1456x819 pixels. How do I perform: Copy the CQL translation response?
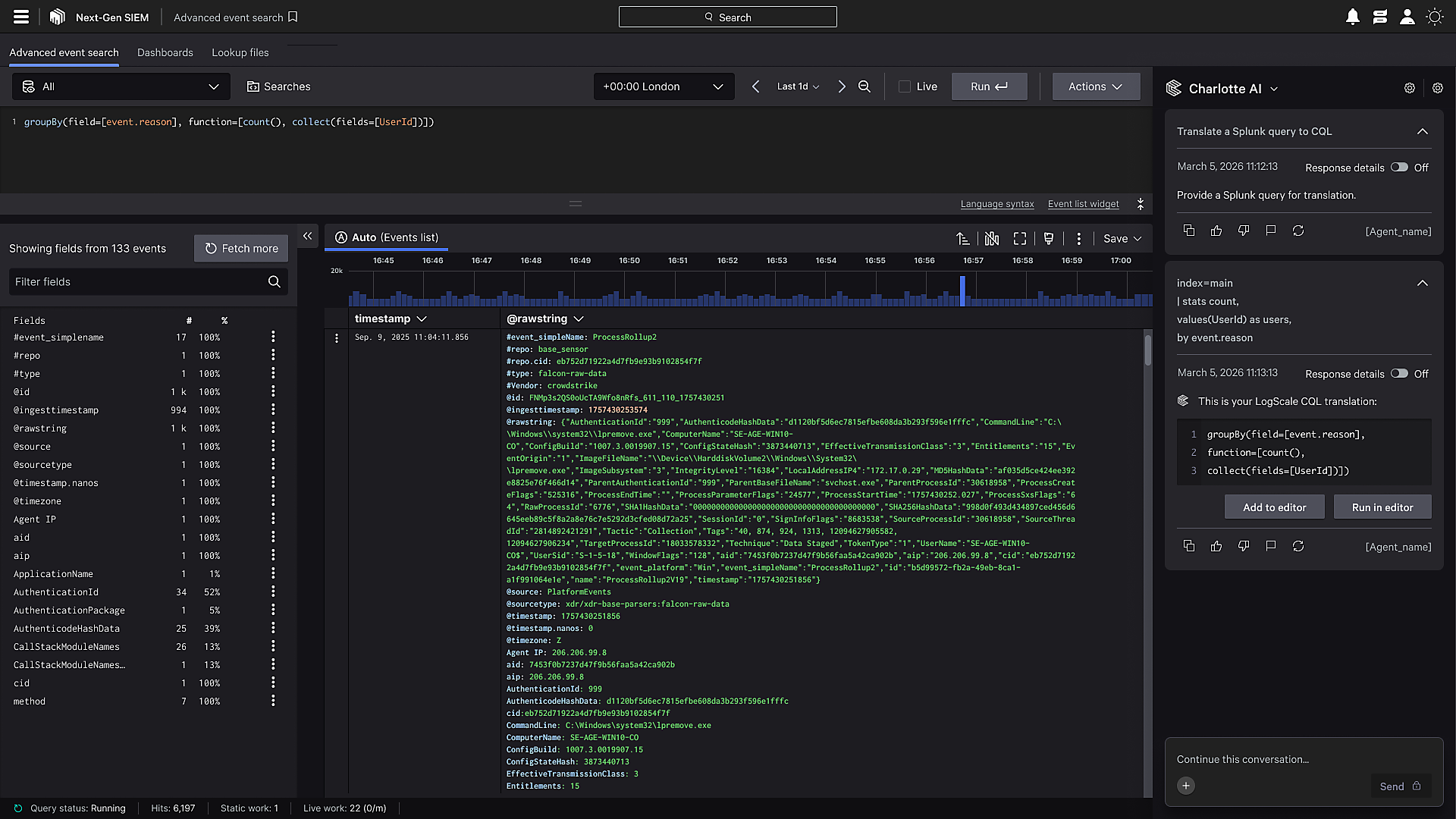coord(1189,546)
